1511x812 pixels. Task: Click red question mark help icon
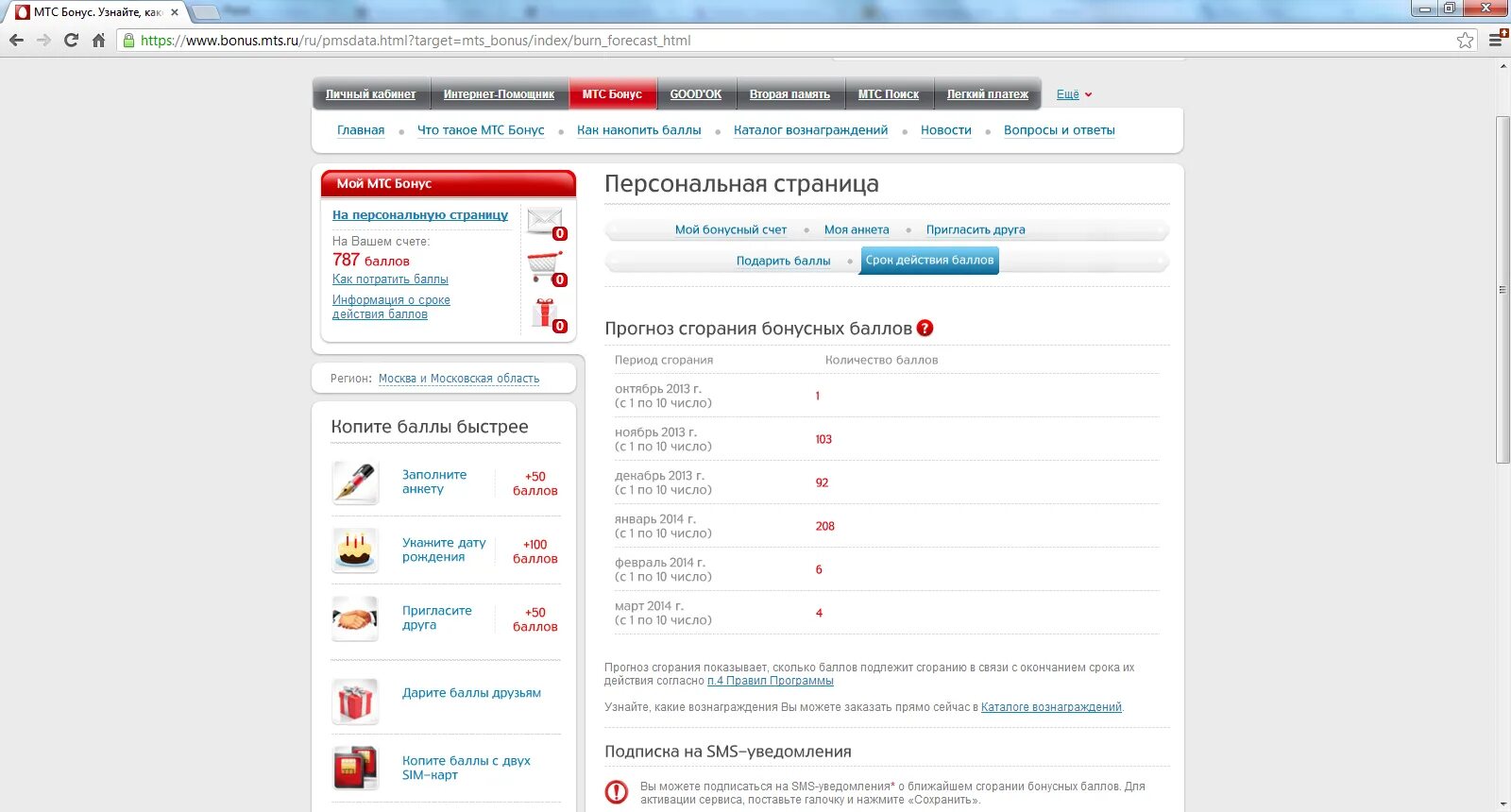[x=925, y=328]
